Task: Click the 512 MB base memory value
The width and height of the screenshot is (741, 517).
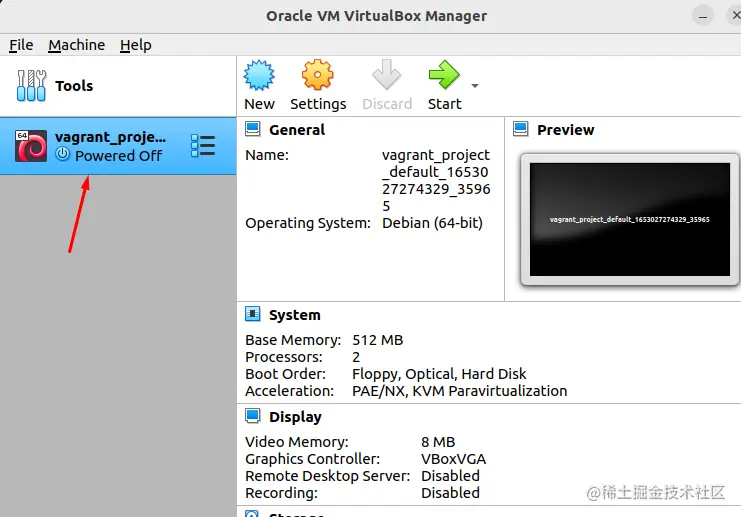Action: coord(378,340)
